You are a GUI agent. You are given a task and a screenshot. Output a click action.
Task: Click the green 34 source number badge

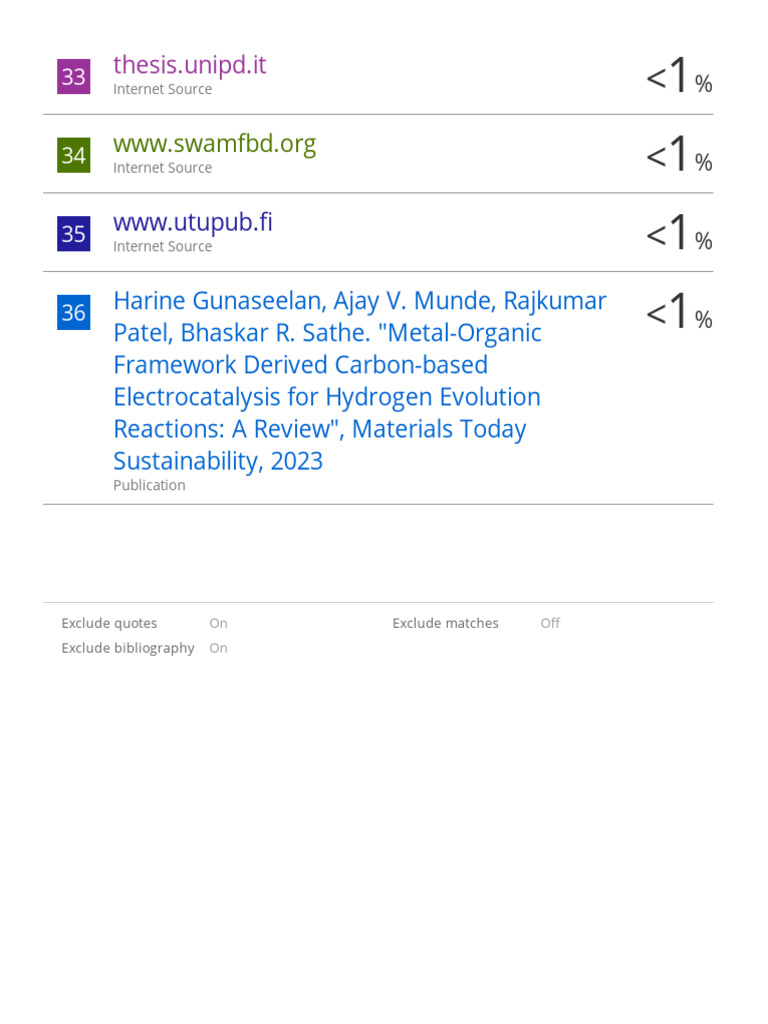(x=74, y=156)
